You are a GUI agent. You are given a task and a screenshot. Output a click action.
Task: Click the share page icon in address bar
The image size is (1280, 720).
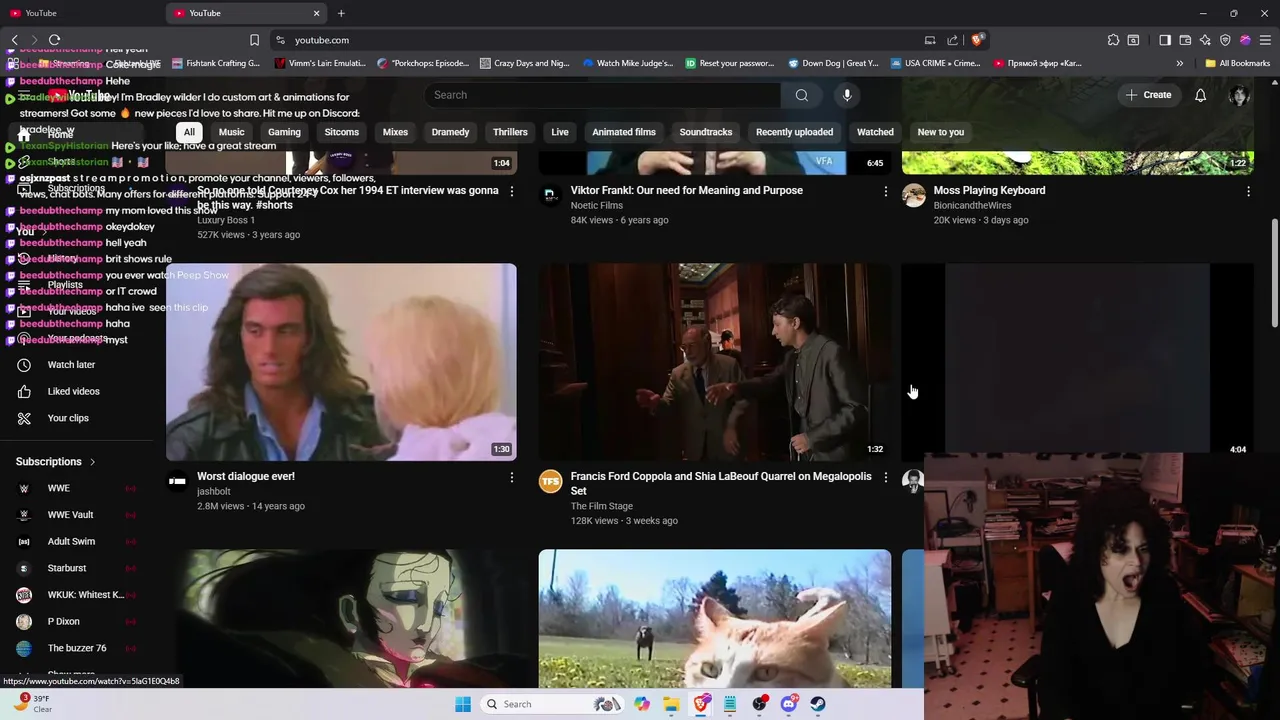coord(953,40)
